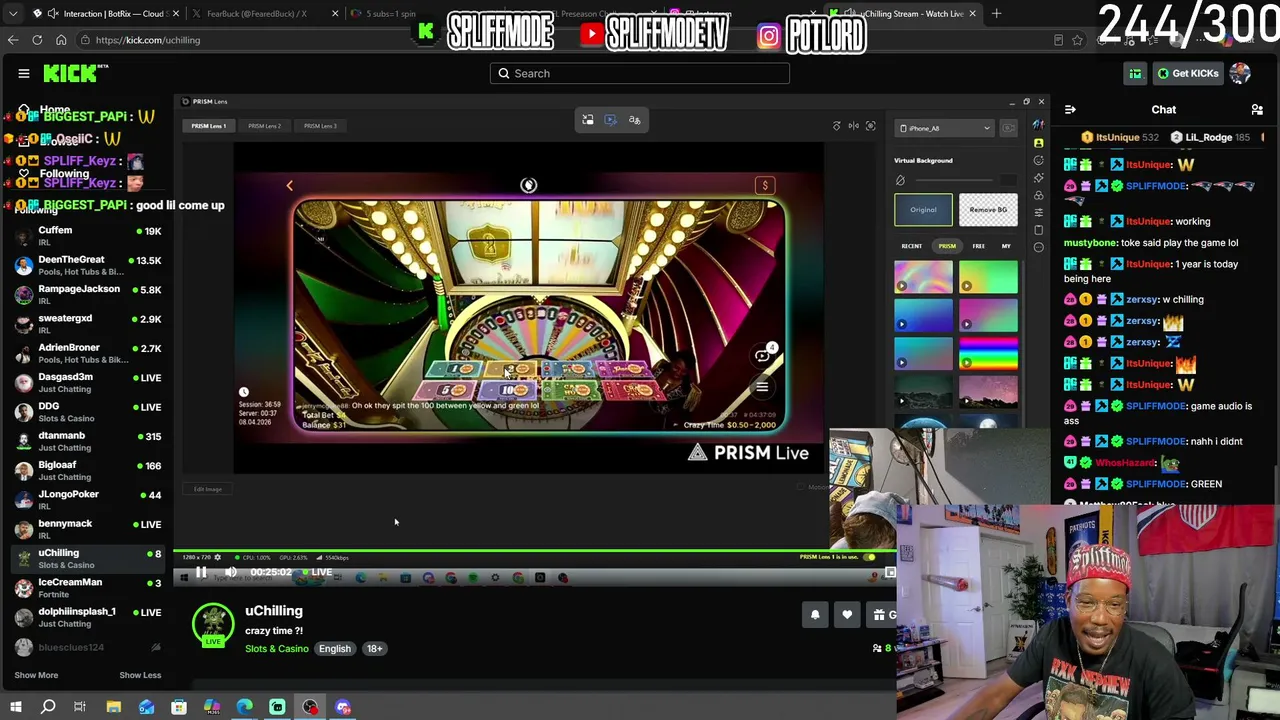This screenshot has width=1280, height=720.
Task: Collapse the chat panel with the arrow icon
Action: coord(1070,110)
